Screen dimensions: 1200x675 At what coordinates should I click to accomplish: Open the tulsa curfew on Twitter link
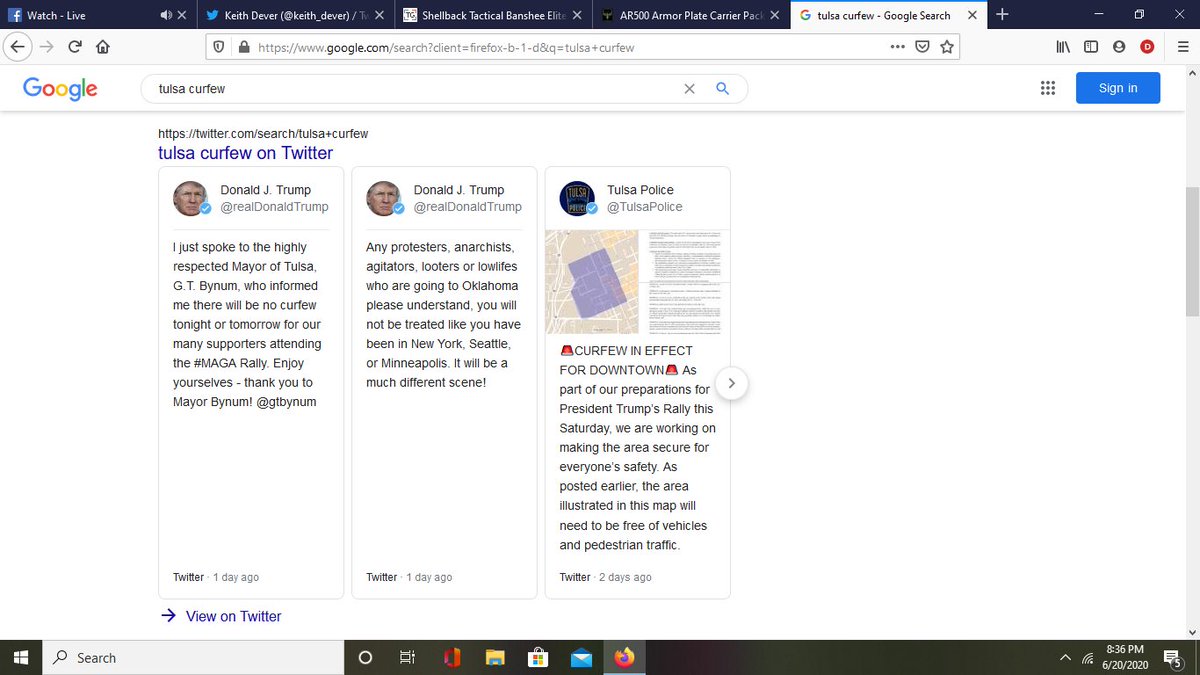246,153
